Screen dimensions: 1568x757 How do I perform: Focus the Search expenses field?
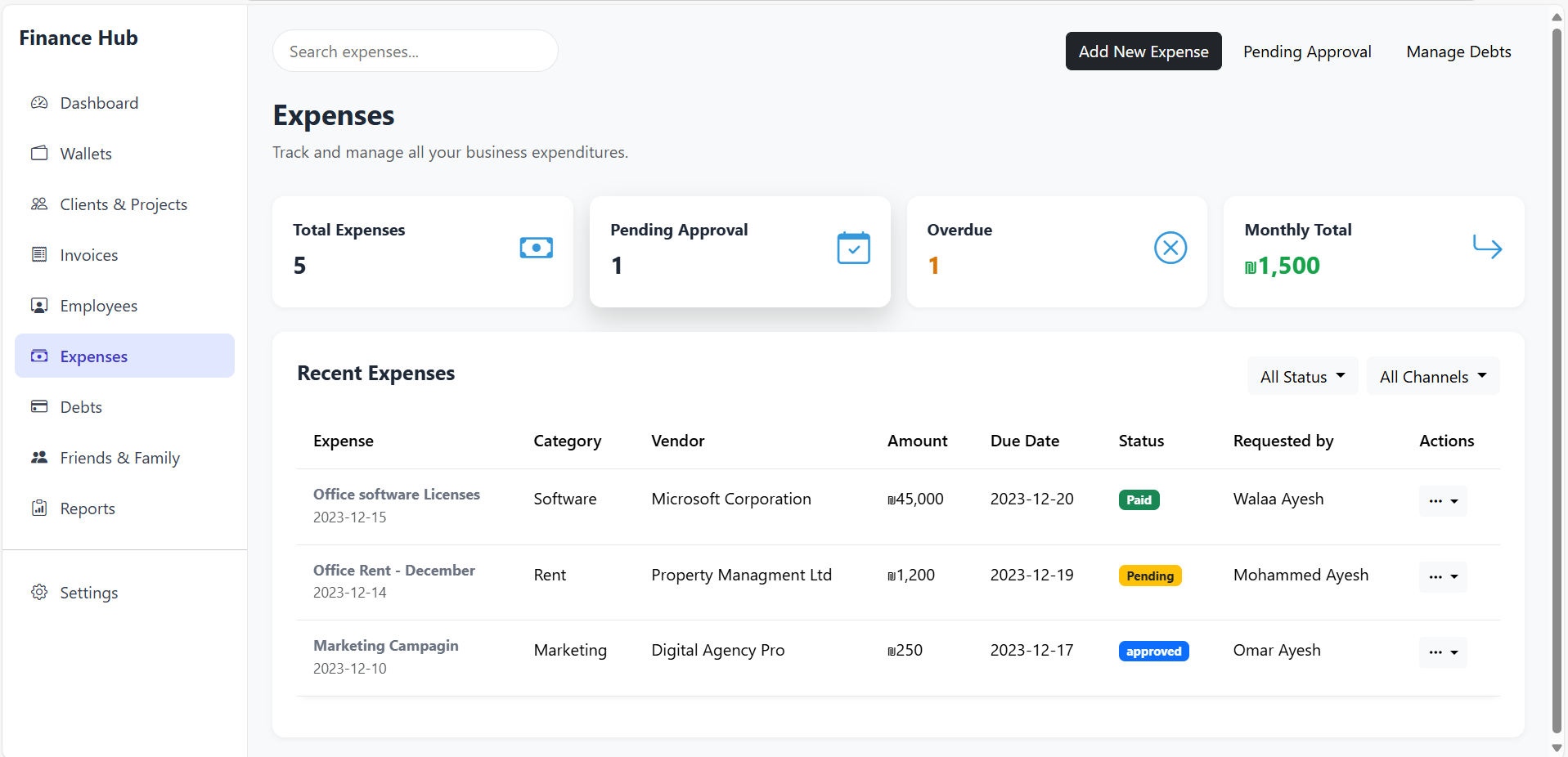(416, 52)
